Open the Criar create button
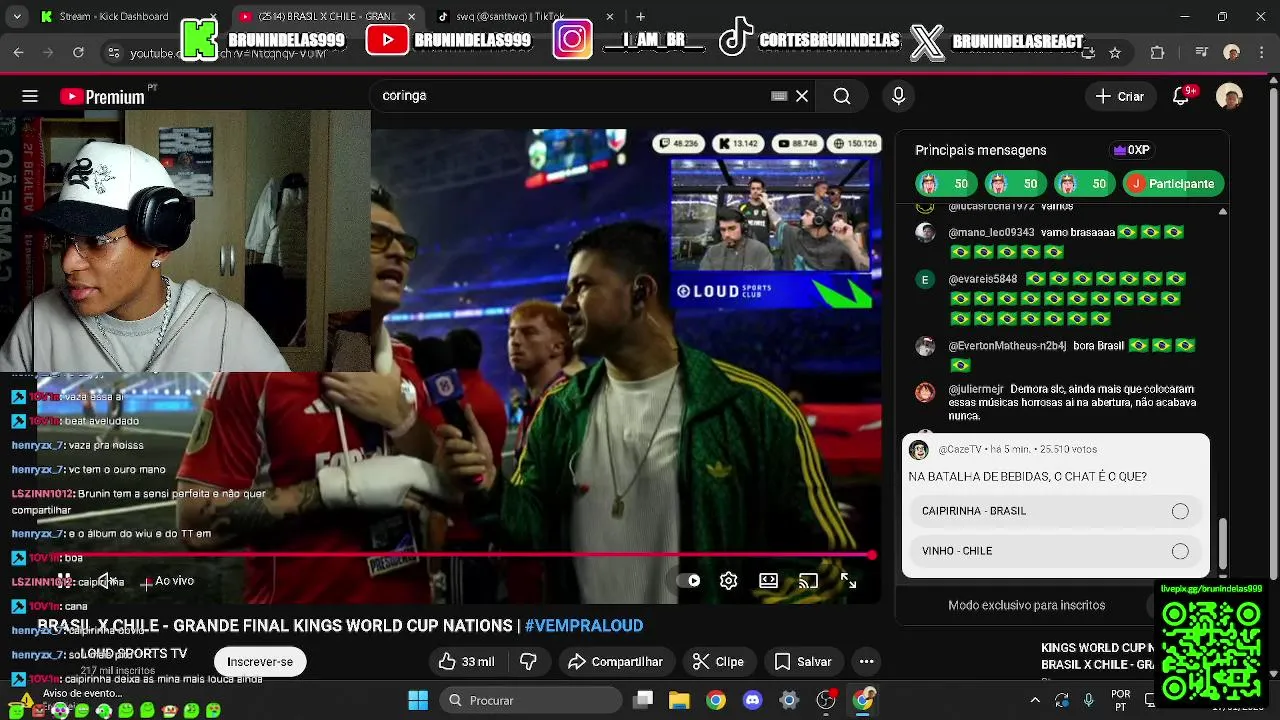Screen dimensions: 1280x720 point(1120,96)
